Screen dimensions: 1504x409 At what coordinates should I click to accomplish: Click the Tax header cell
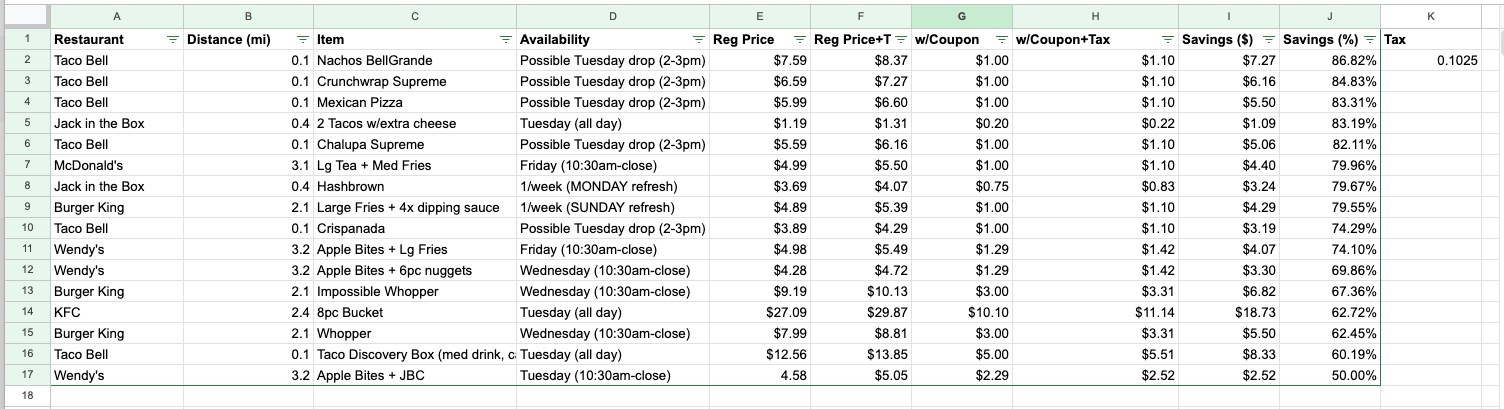click(1431, 40)
